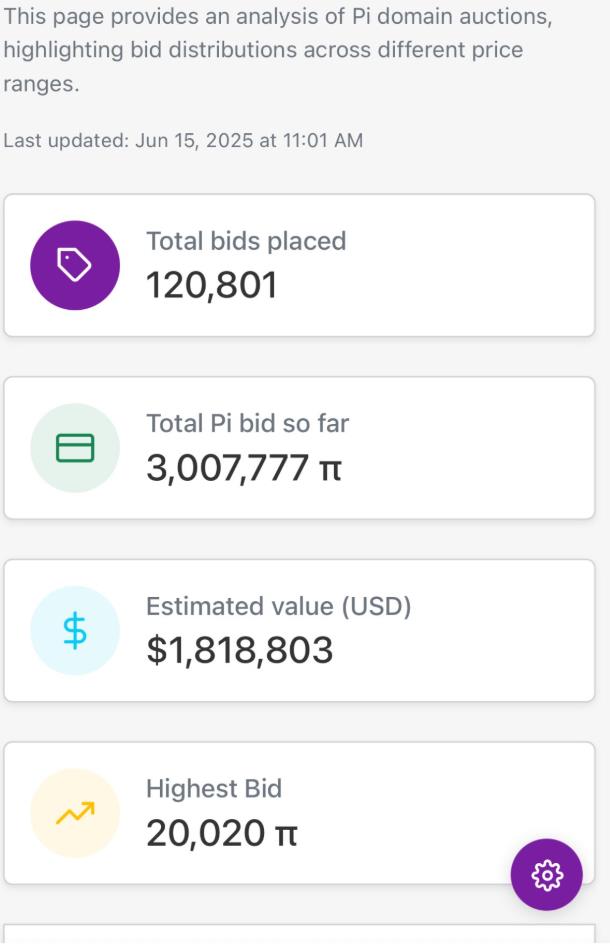610x944 pixels.
Task: Click the Last updated timestamp text
Action: coord(183,140)
